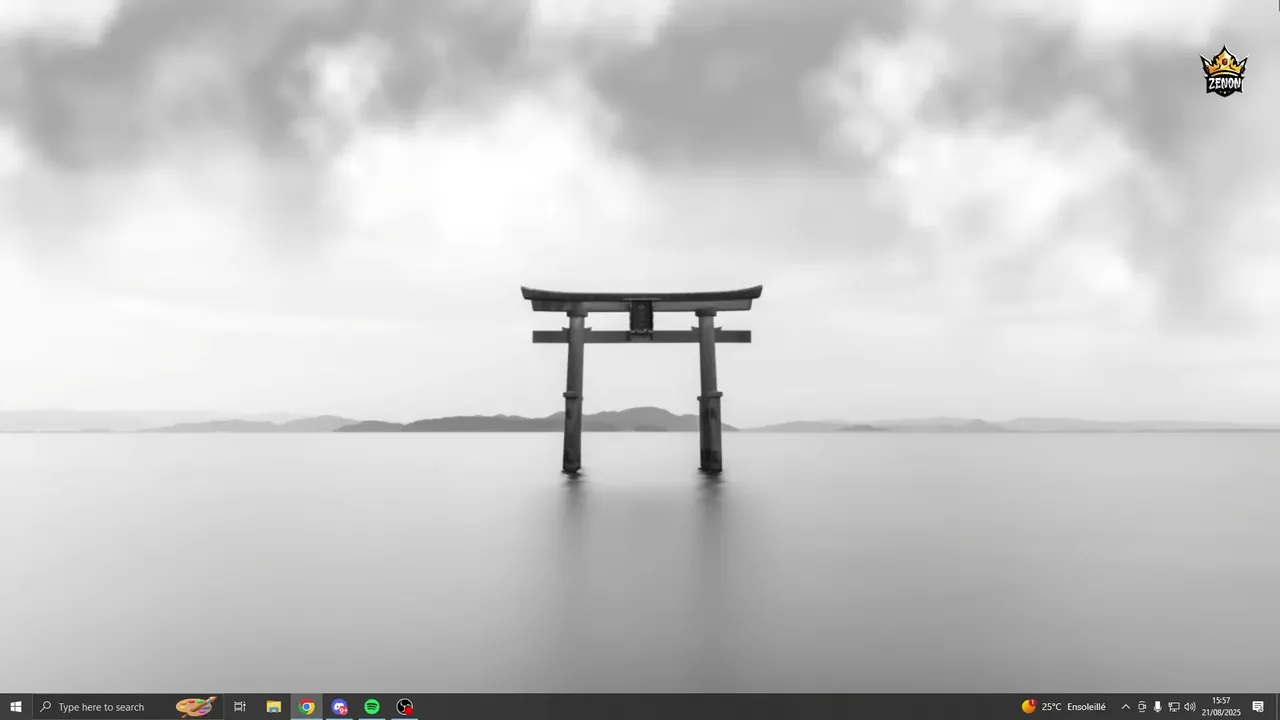Open the Action Center notifications

(1258, 707)
